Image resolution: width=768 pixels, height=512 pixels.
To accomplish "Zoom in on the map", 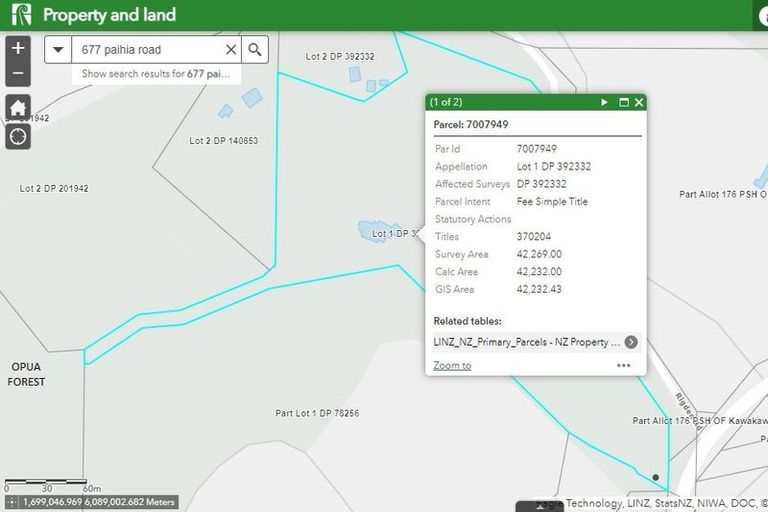I will (x=18, y=49).
